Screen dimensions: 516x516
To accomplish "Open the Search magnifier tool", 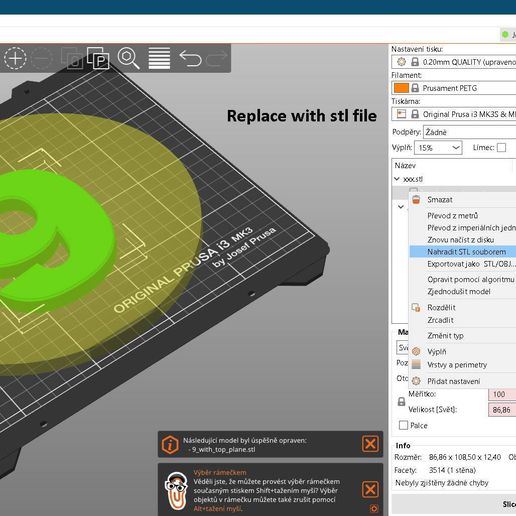I will (128, 58).
